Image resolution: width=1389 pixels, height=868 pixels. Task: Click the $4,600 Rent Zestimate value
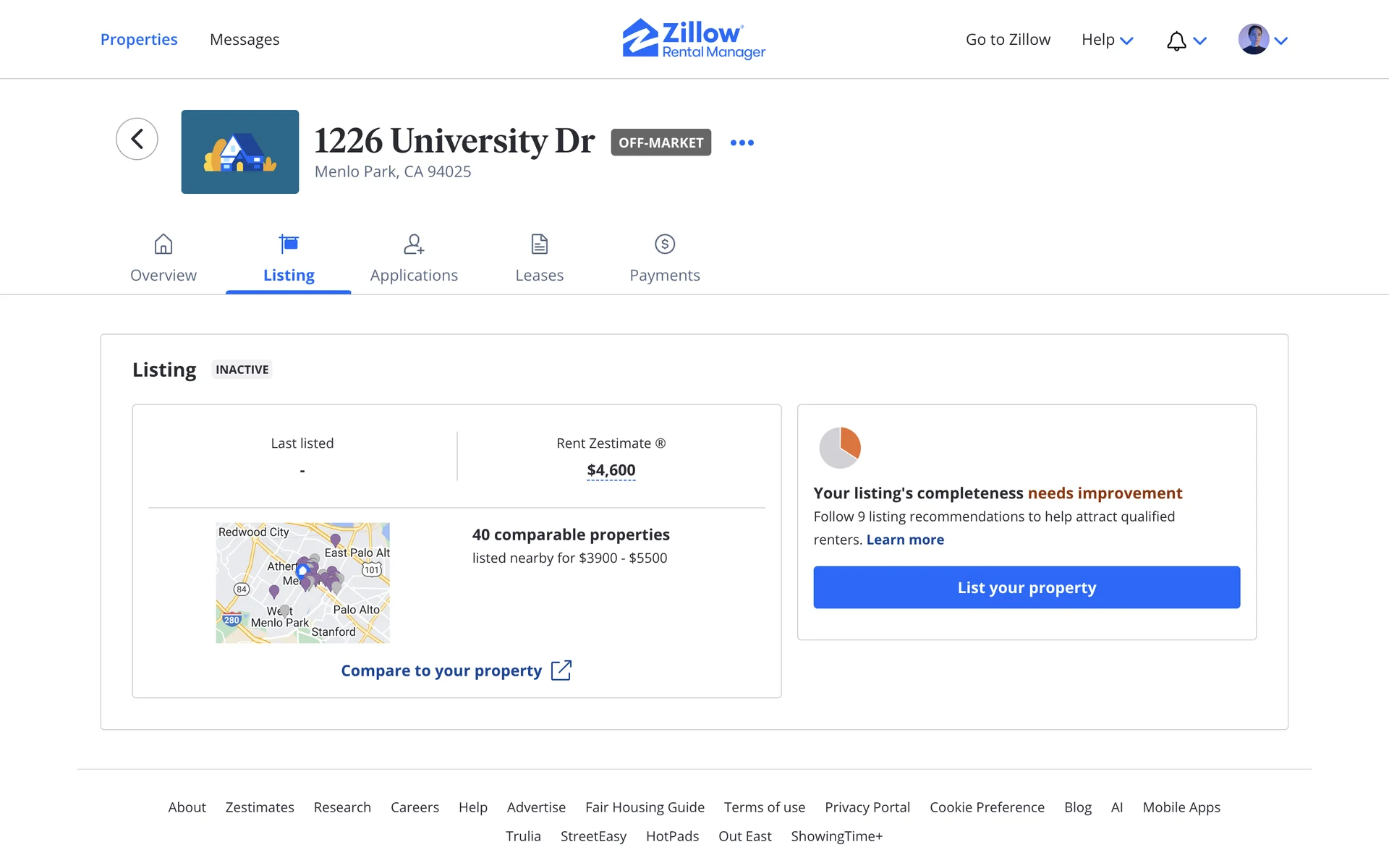[611, 470]
